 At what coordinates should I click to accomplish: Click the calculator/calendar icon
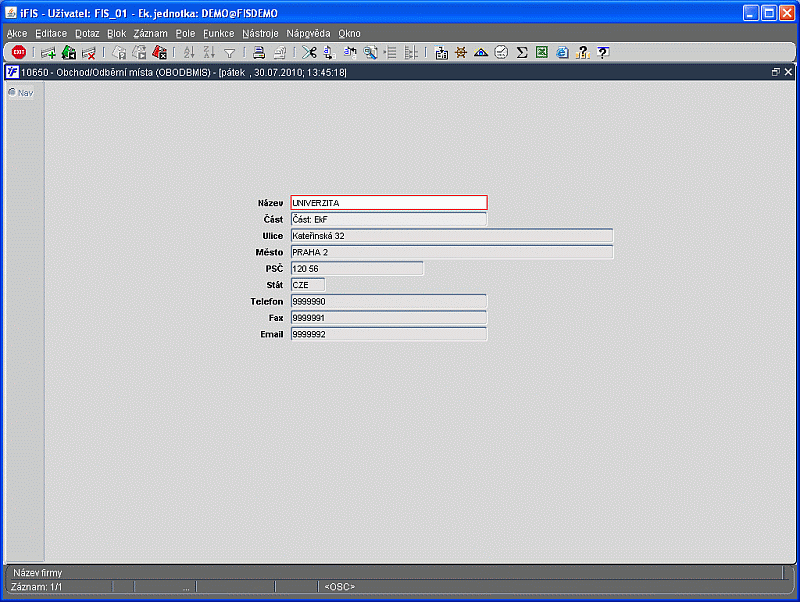point(441,52)
